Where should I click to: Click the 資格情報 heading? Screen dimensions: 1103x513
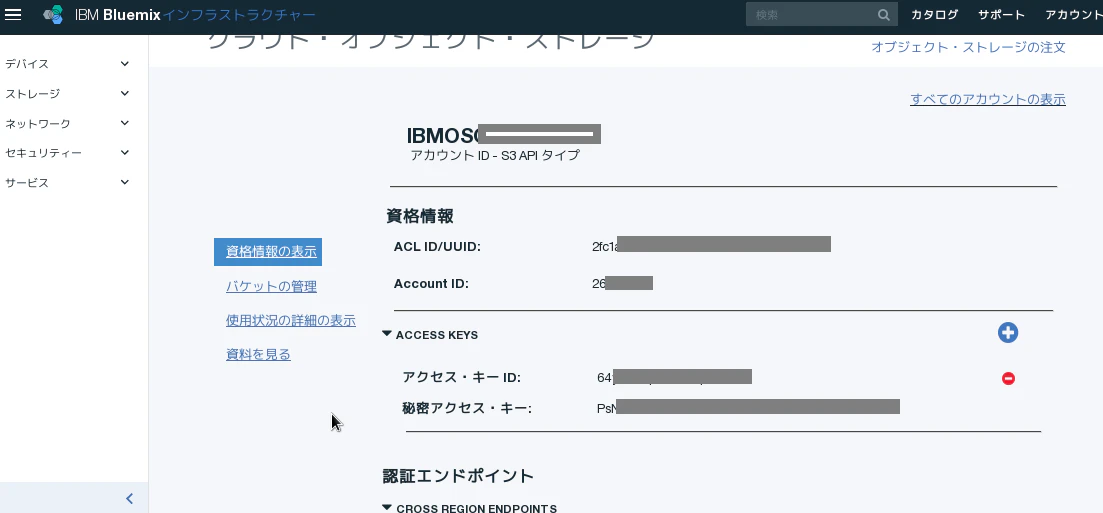pos(419,216)
